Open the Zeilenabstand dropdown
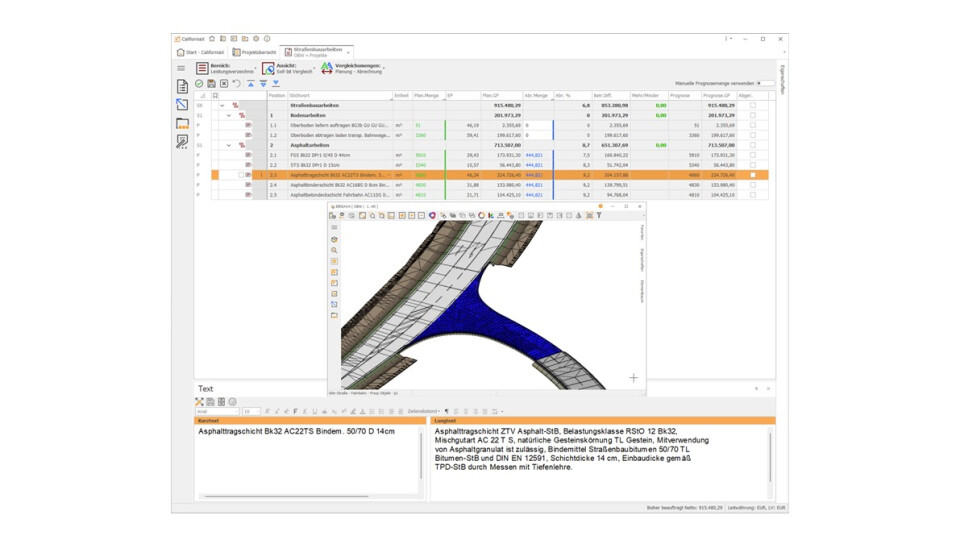Image resolution: width=960 pixels, height=540 pixels. tap(424, 411)
